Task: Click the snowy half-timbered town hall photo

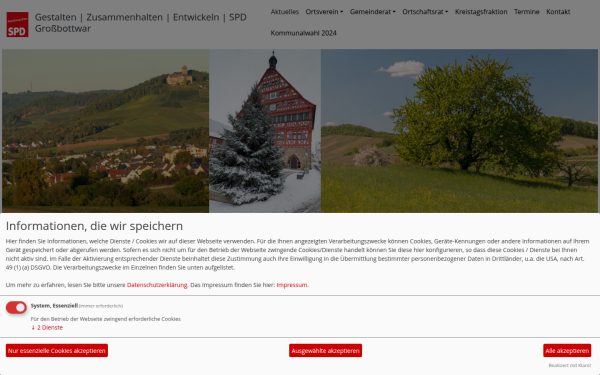Action: [x=265, y=130]
